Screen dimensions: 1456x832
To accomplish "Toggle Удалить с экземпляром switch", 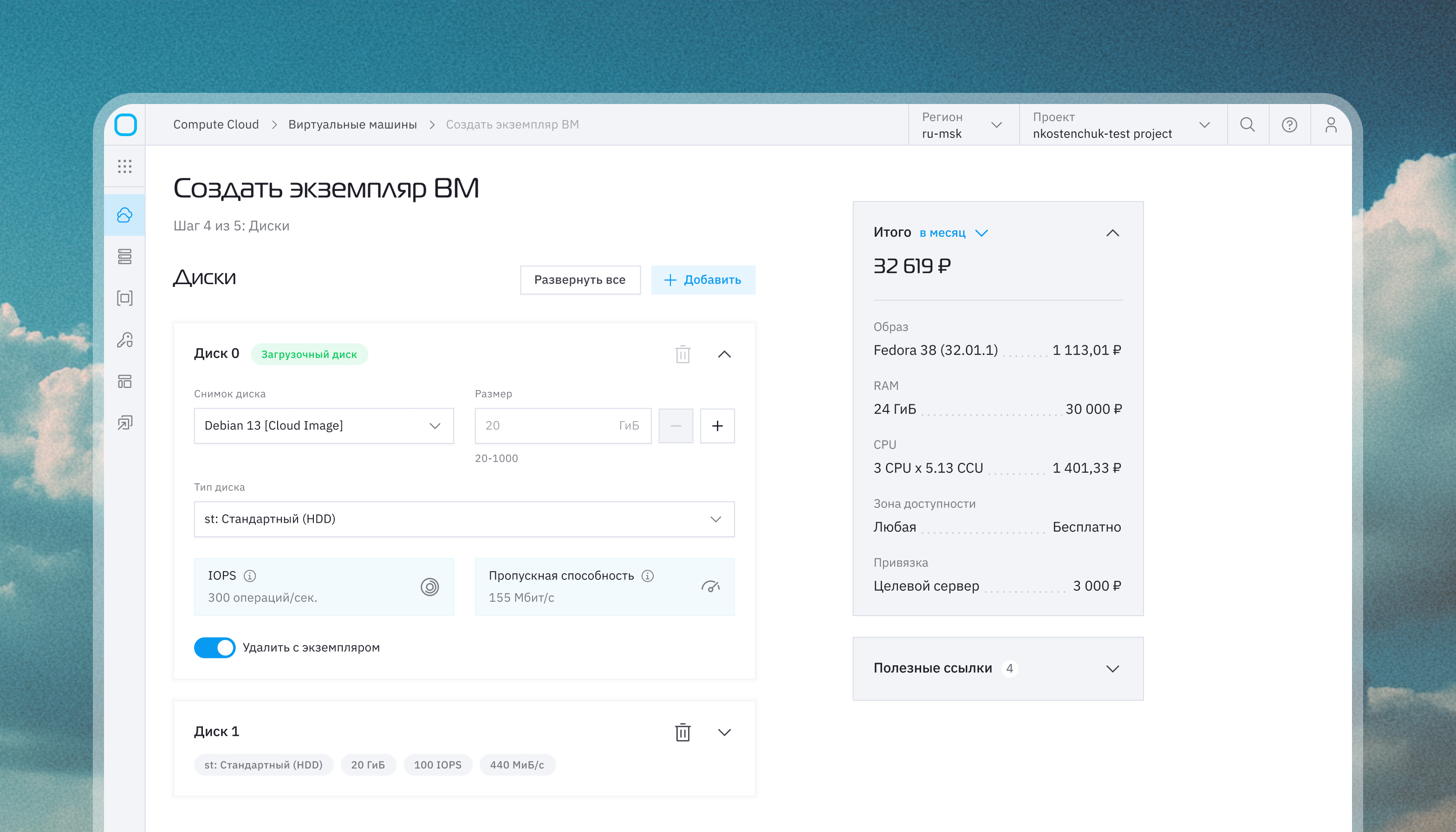I will (x=215, y=647).
